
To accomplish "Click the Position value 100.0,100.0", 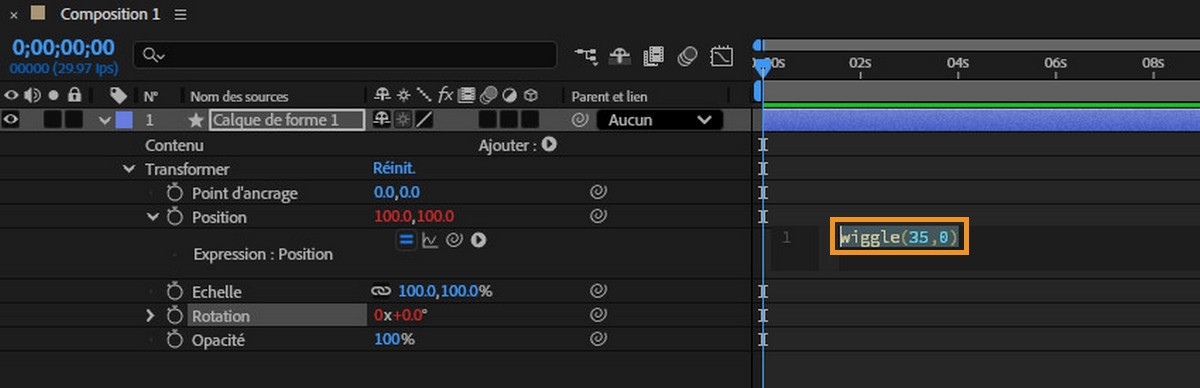I will (x=413, y=217).
